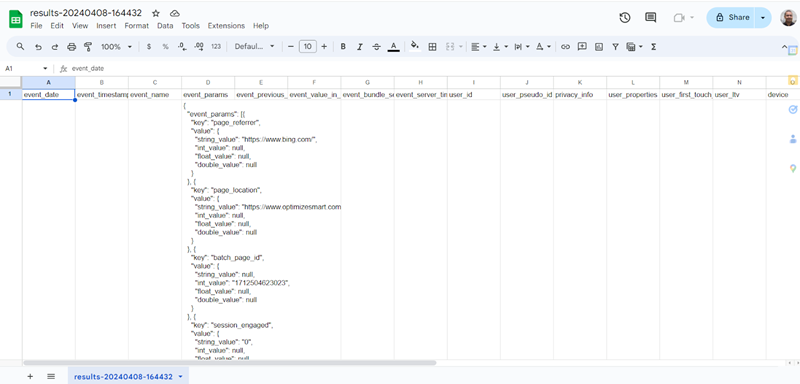
Task: Open the Default font dropdown
Action: pyautogui.click(x=254, y=47)
